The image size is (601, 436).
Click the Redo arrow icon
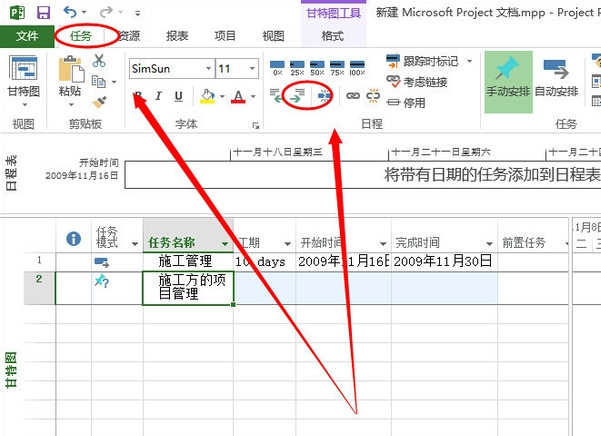coord(106,13)
